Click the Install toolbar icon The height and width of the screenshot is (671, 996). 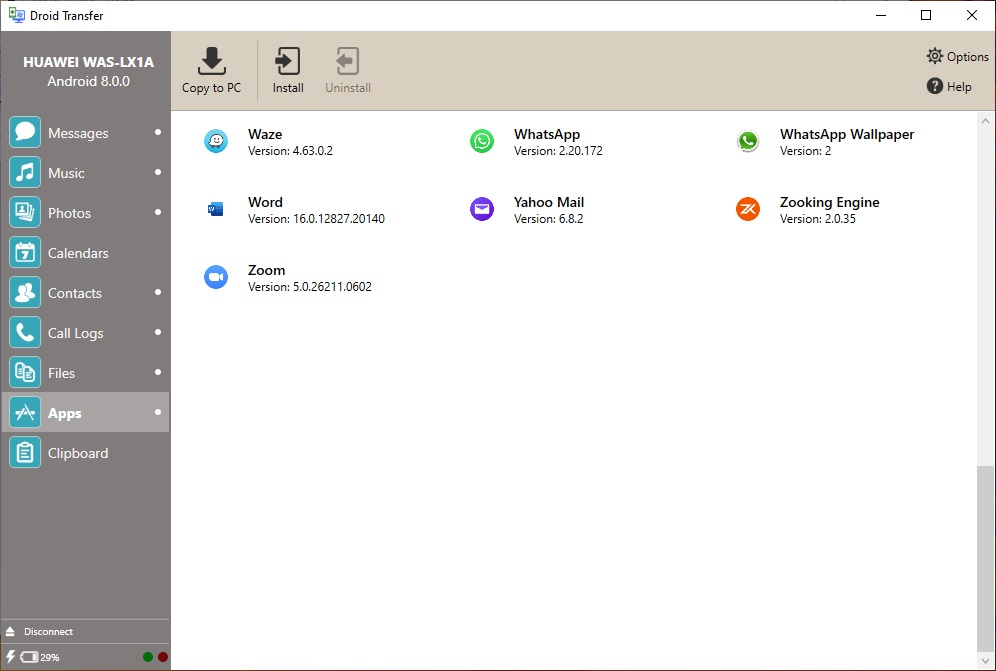tap(288, 61)
